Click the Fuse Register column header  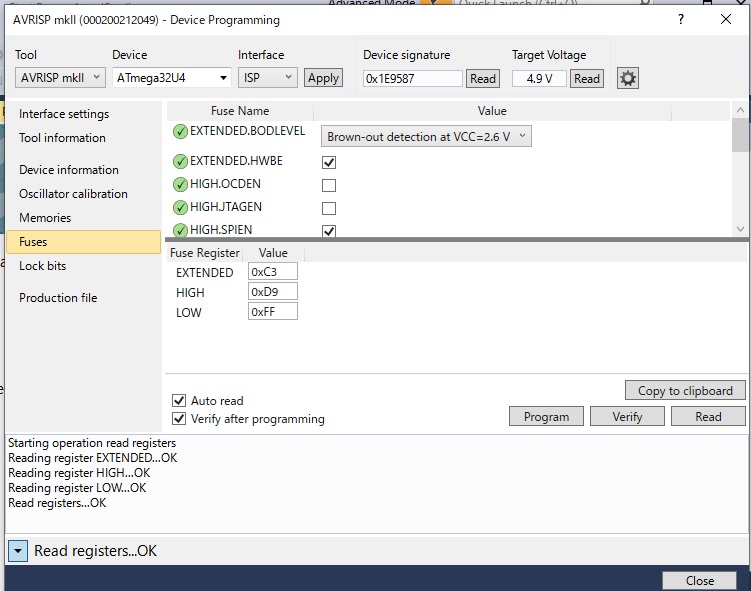[x=205, y=253]
